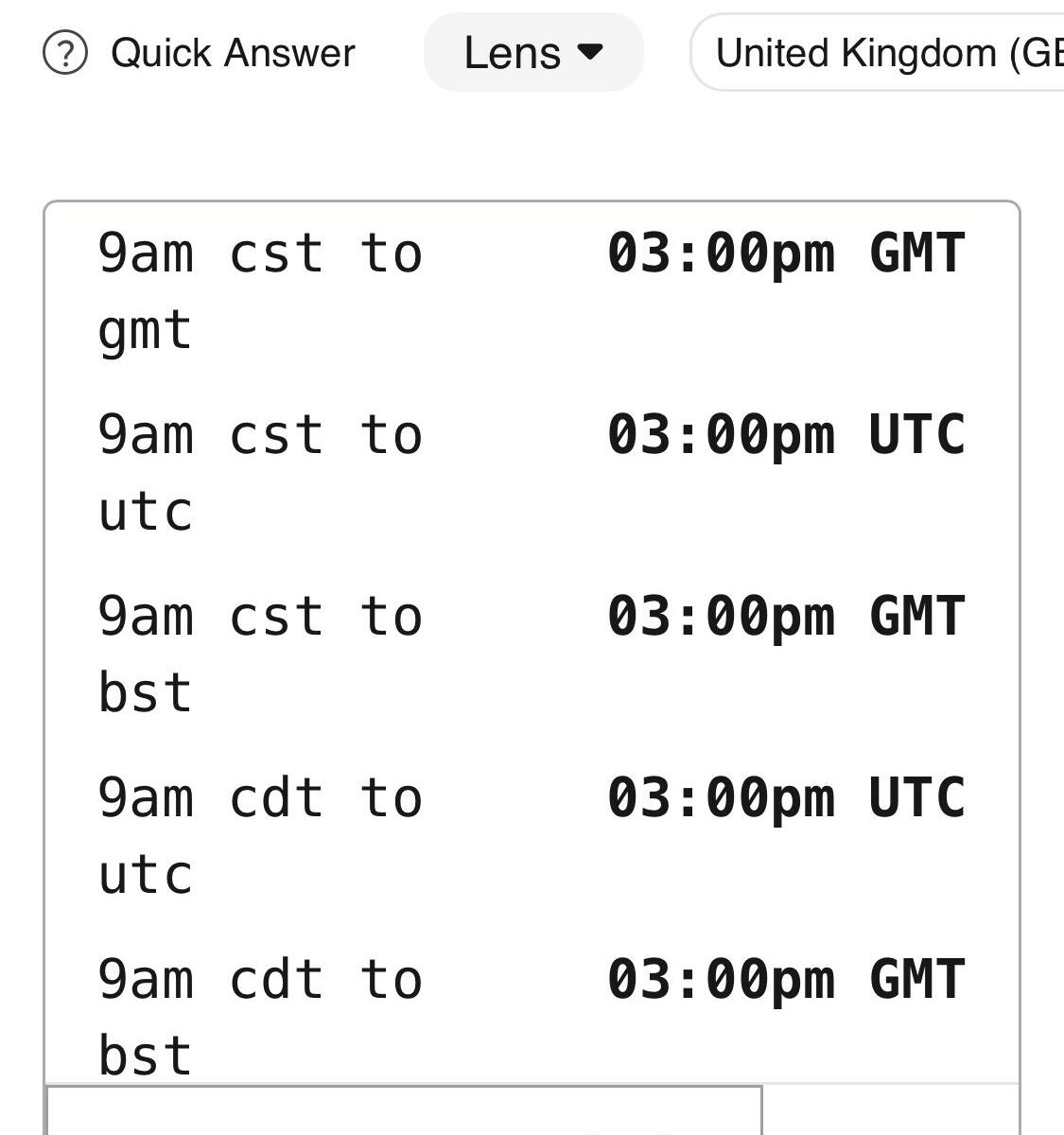Viewport: 1064px width, 1135px height.
Task: Click the question mark icon beside Quick Answer
Action: coord(65,53)
